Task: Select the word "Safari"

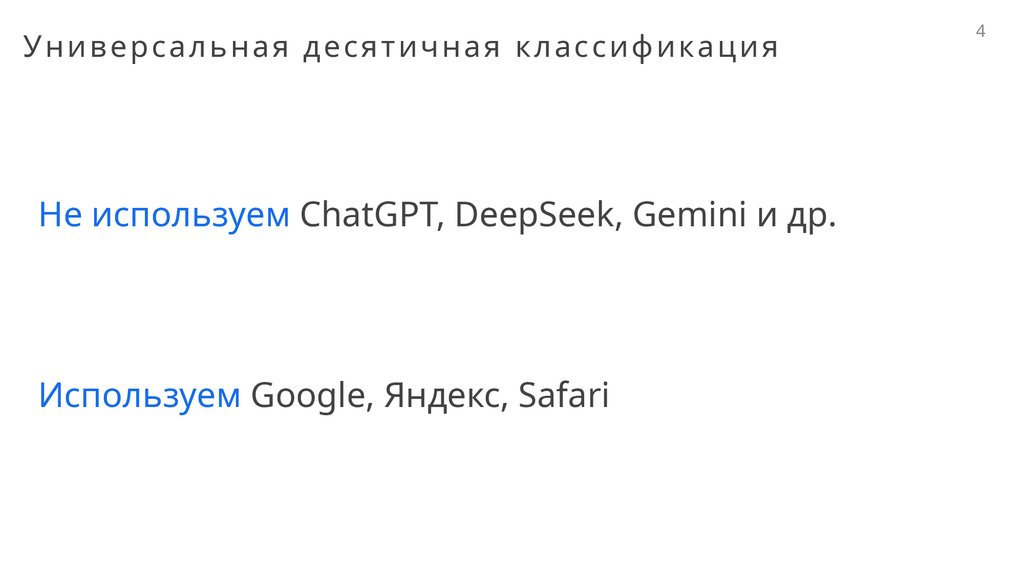Action: coord(563,396)
